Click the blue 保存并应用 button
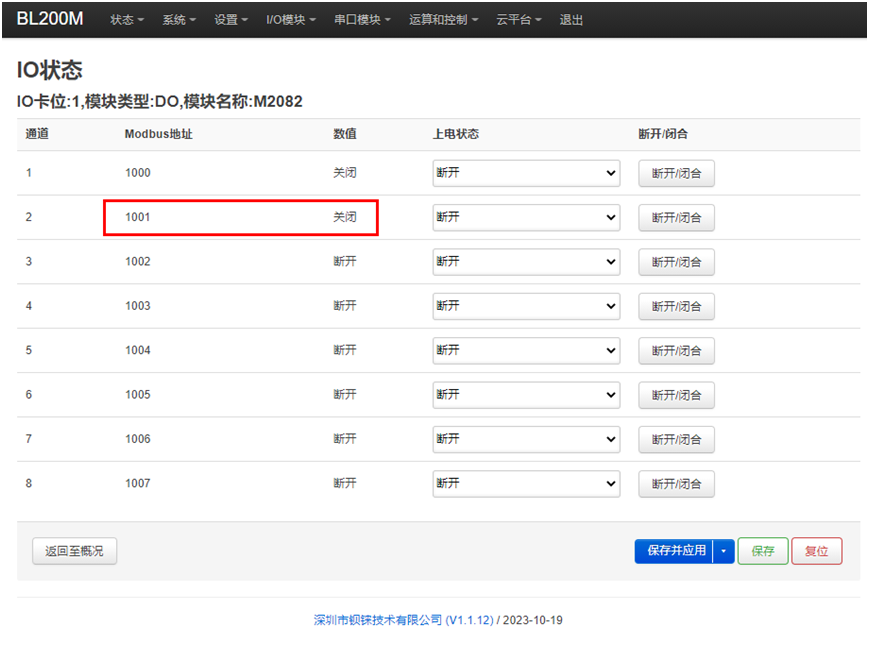Viewport: 869px width, 646px height. (673, 551)
